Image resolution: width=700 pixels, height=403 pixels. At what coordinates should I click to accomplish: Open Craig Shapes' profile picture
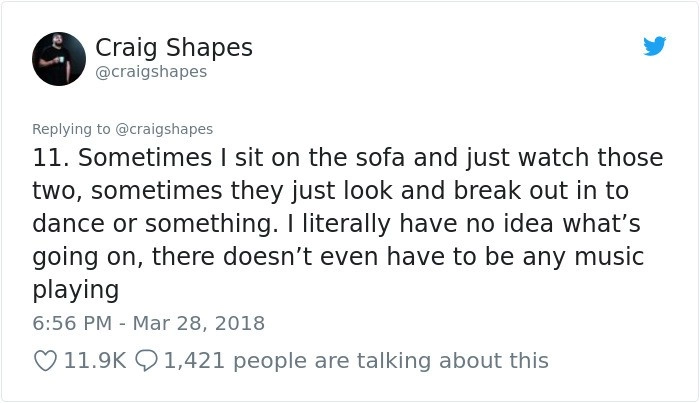coord(59,59)
